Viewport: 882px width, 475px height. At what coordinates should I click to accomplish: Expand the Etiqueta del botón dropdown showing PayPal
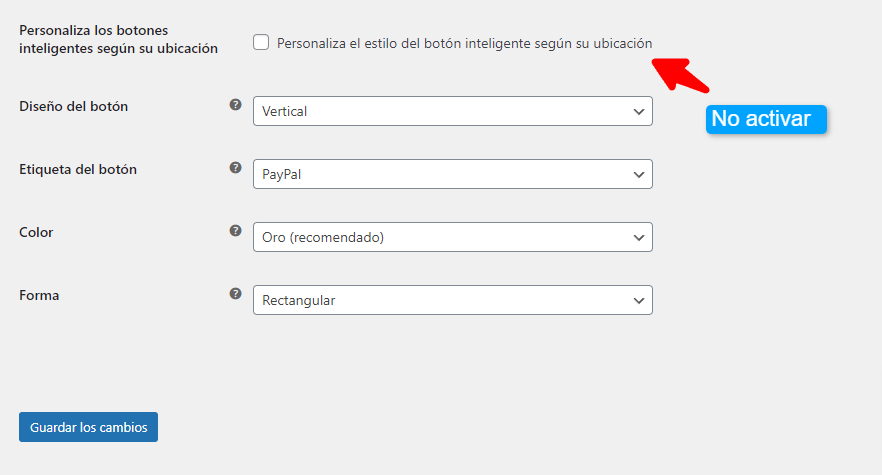click(453, 174)
